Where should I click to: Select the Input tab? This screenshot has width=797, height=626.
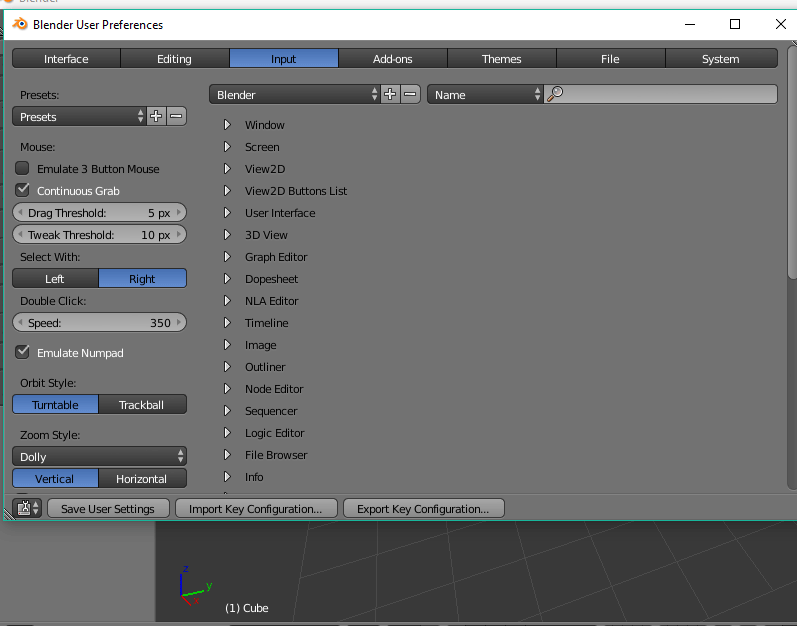tap(284, 58)
